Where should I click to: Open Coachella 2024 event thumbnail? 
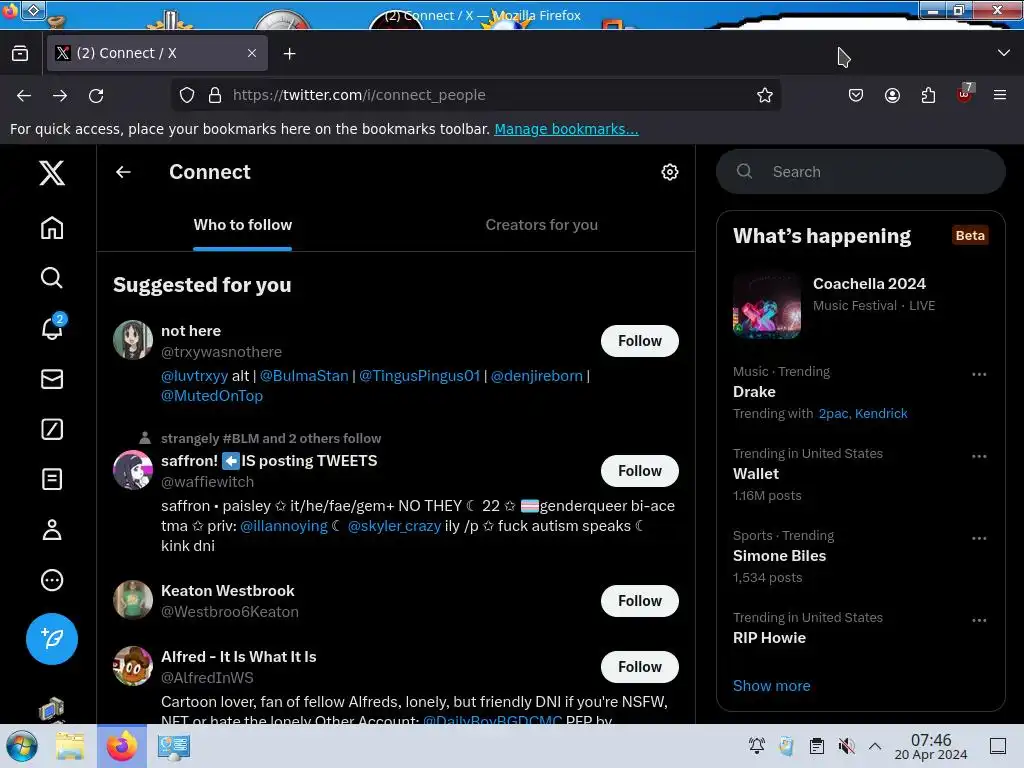click(x=767, y=305)
